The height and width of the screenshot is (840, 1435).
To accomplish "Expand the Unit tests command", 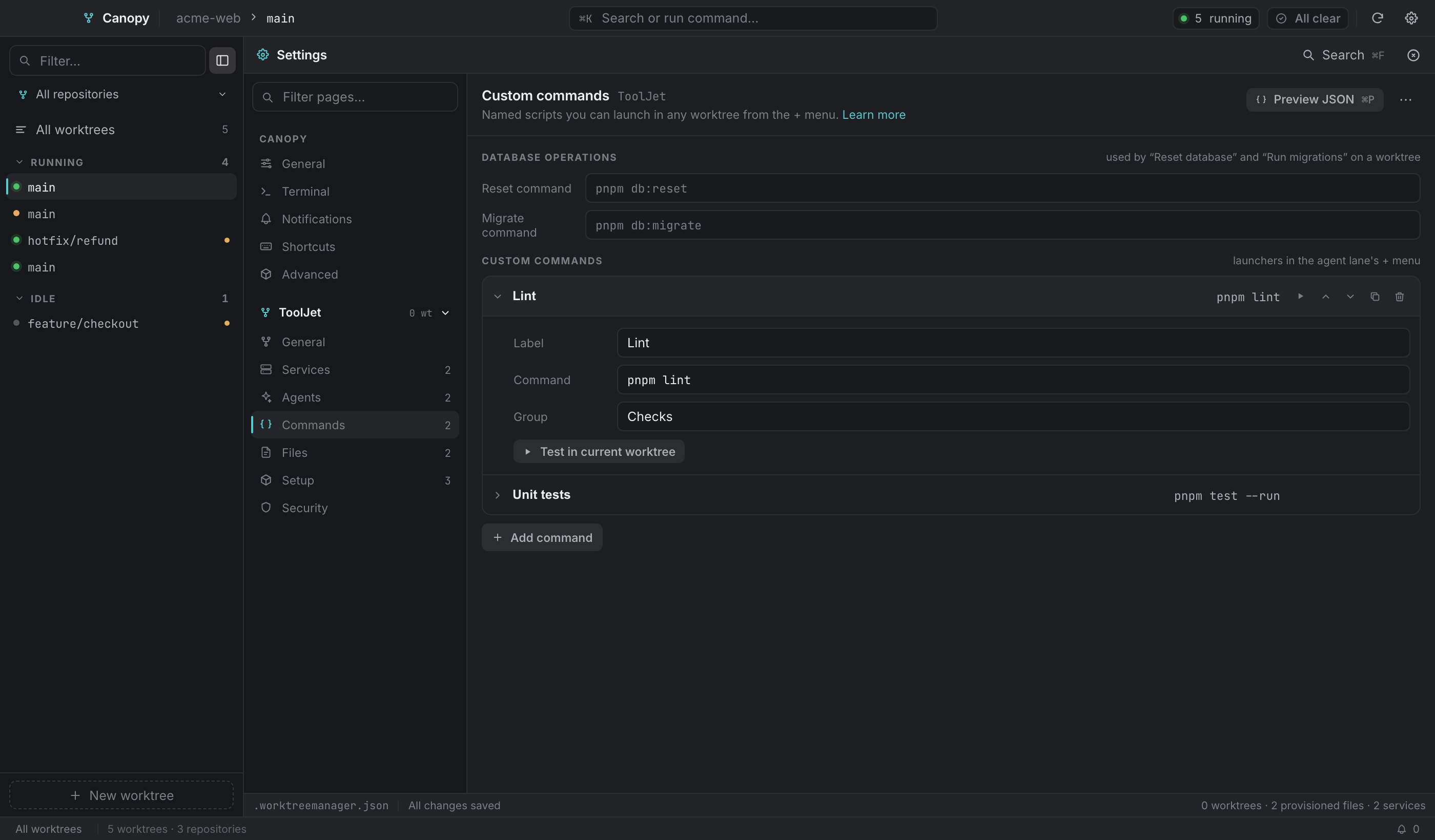I will pos(497,495).
